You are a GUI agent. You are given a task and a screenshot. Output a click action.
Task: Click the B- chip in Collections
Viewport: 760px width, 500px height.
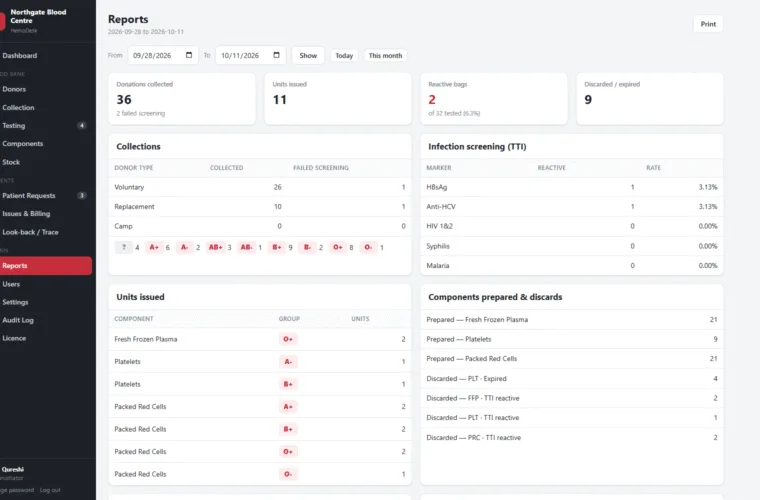tap(307, 247)
